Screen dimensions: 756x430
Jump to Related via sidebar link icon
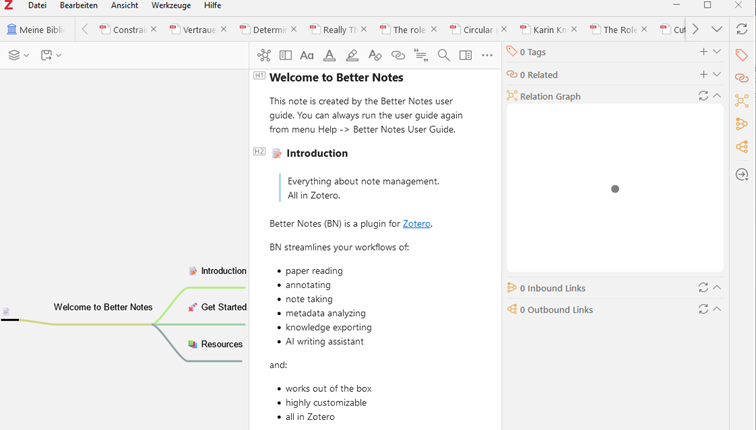[742, 78]
